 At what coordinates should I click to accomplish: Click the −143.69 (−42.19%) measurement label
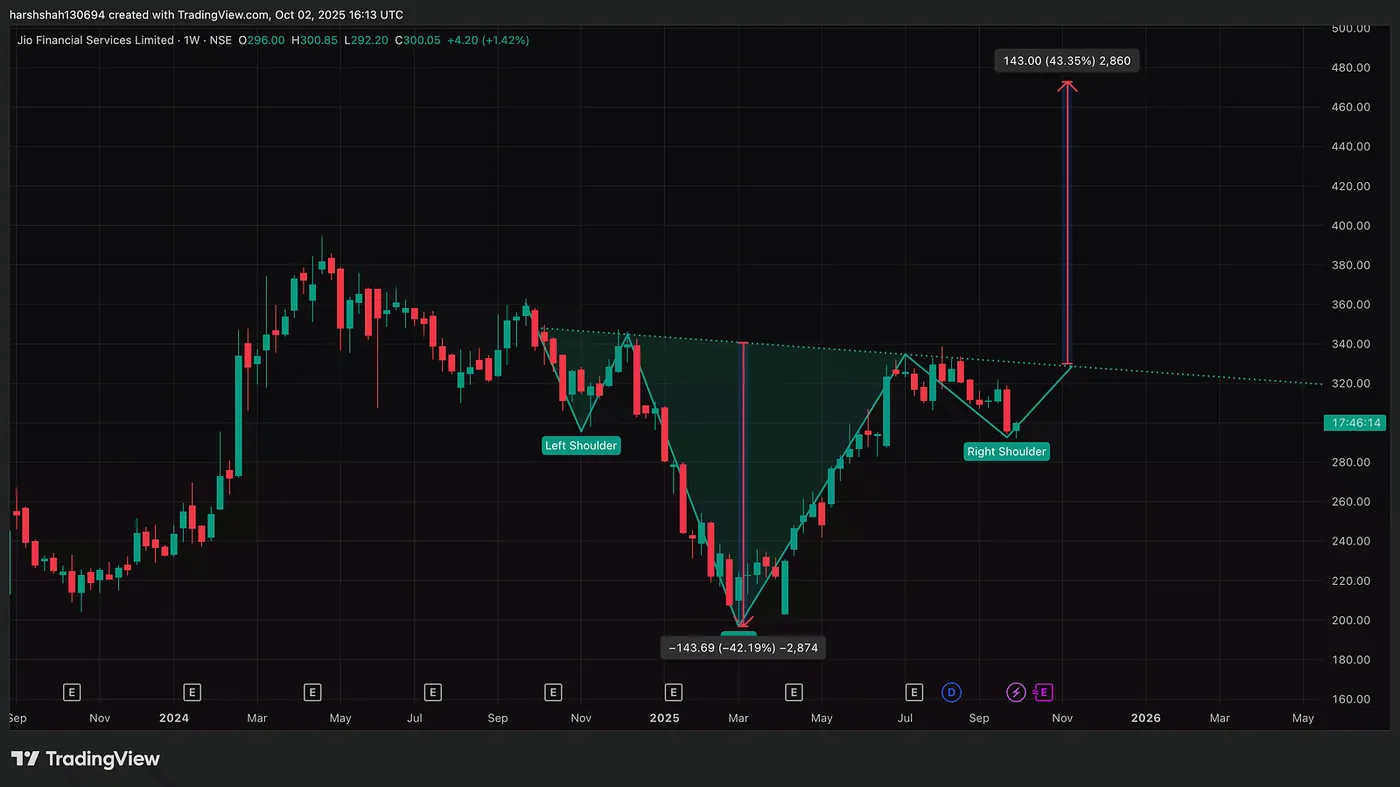point(744,648)
